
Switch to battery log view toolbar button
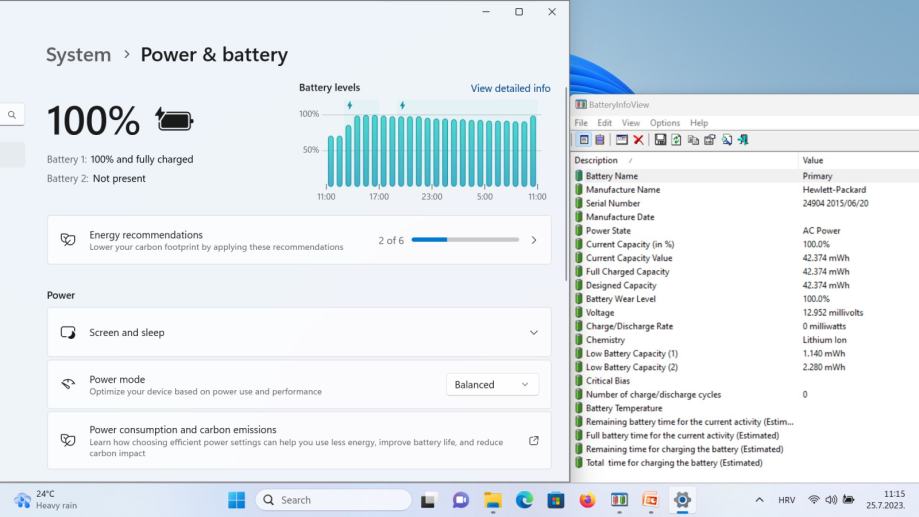pyautogui.click(x=600, y=140)
